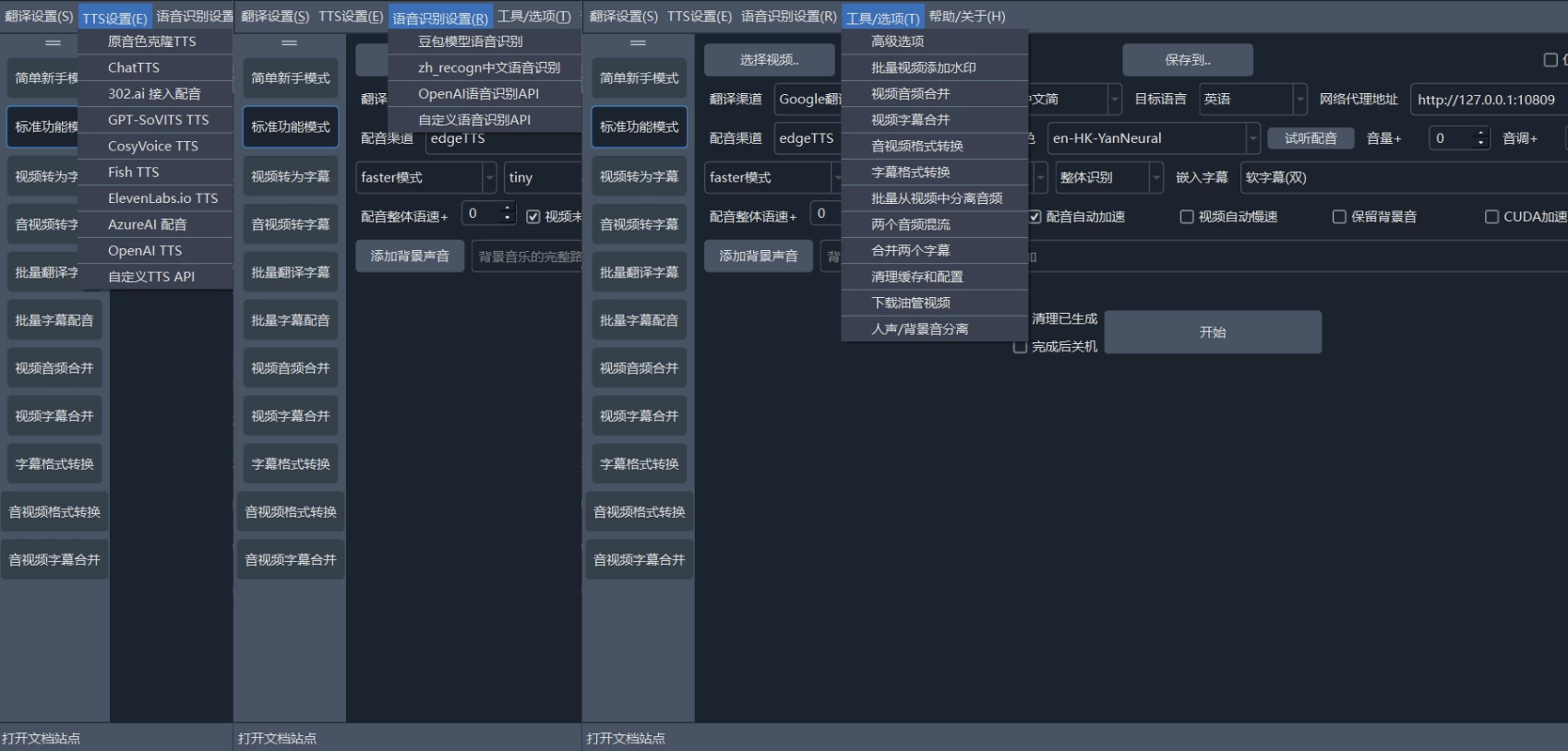Select ChatTTS from the TTS menu
The width and height of the screenshot is (1568, 751).
(x=134, y=67)
